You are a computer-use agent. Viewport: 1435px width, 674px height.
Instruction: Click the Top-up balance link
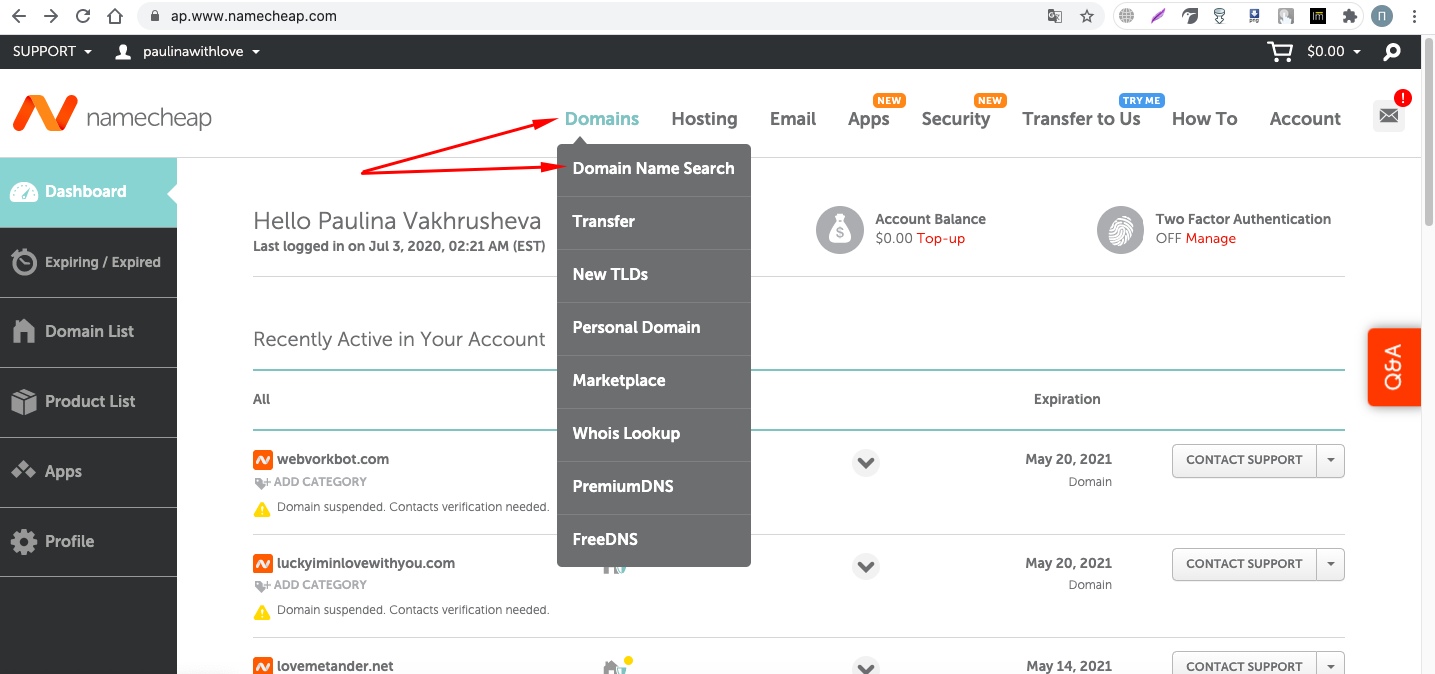941,239
